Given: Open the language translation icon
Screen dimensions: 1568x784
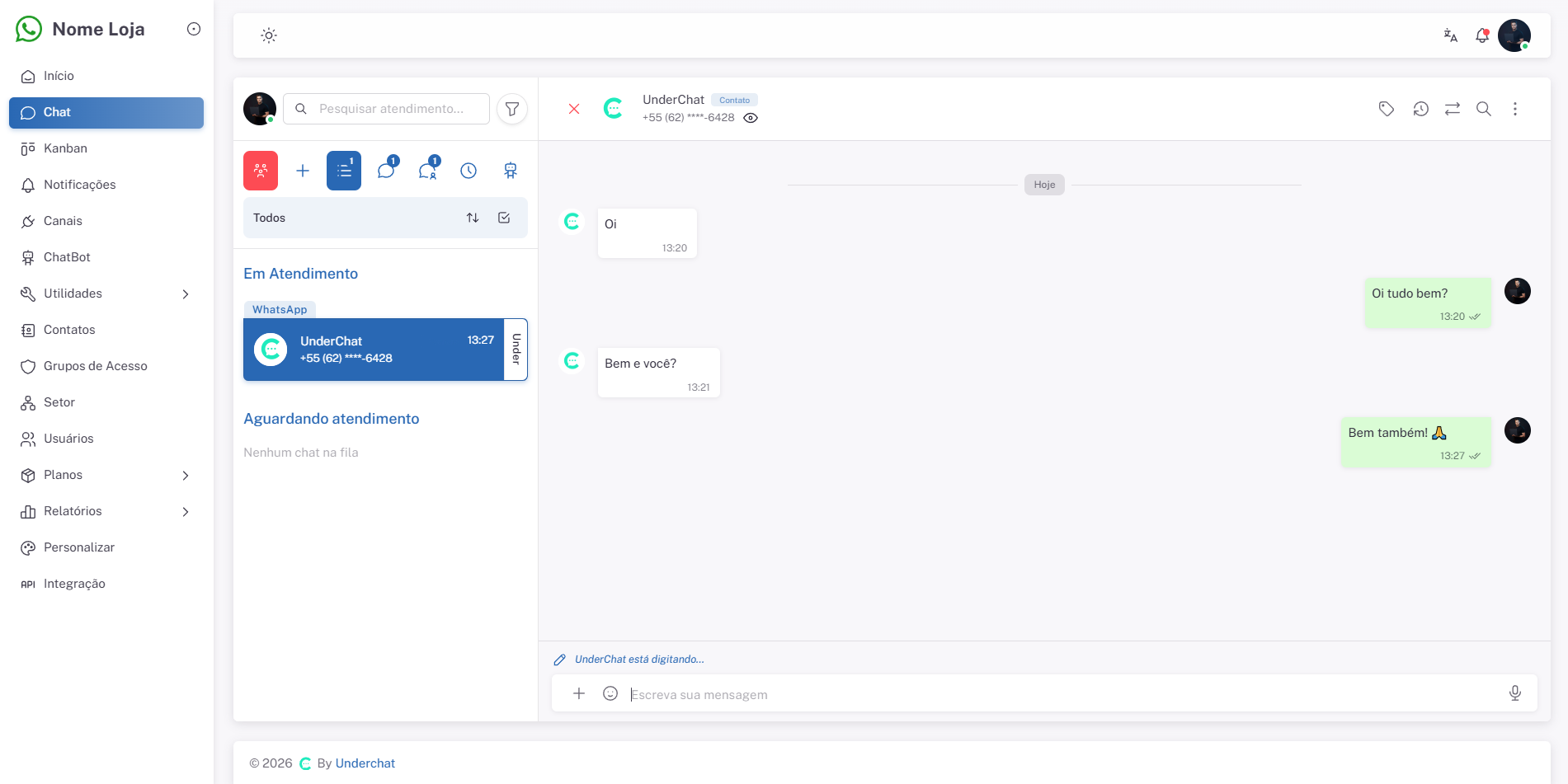Looking at the screenshot, I should coord(1450,35).
